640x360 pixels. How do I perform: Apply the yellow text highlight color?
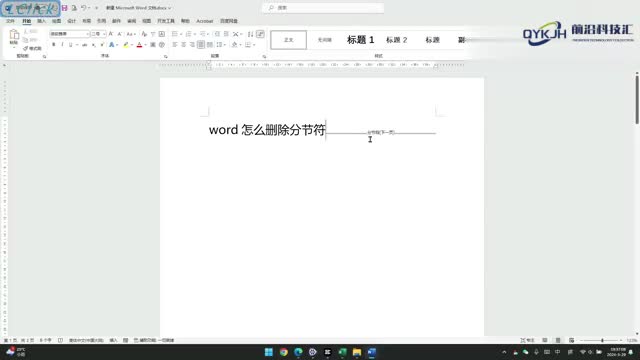click(126, 44)
